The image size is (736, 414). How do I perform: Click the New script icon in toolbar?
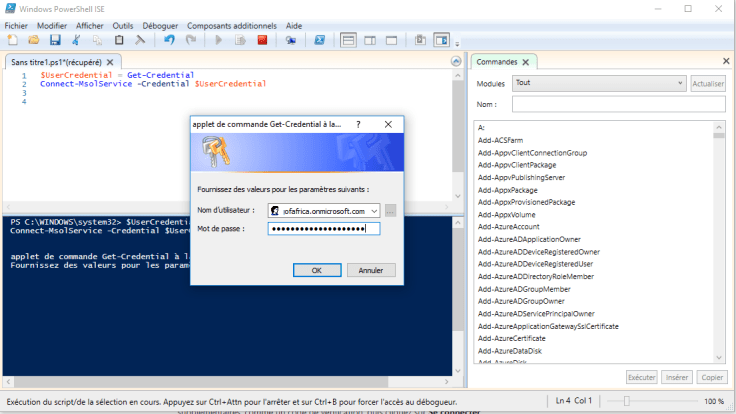point(13,40)
